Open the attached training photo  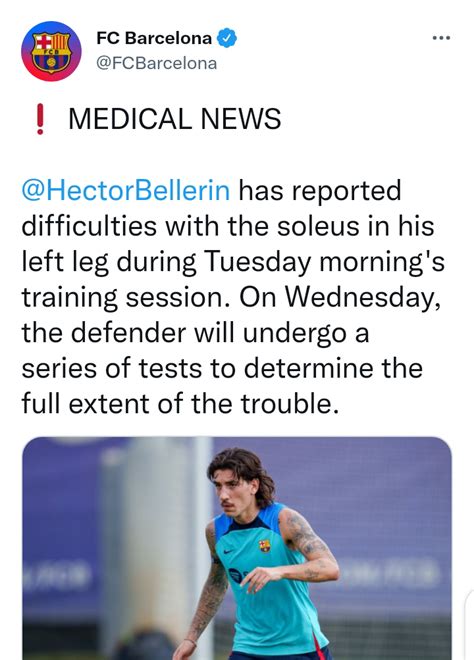(237, 548)
